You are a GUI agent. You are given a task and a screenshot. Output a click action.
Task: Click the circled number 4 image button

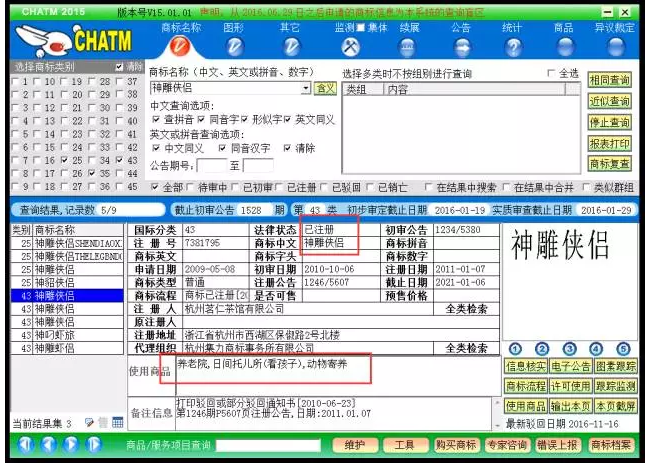[596, 349]
